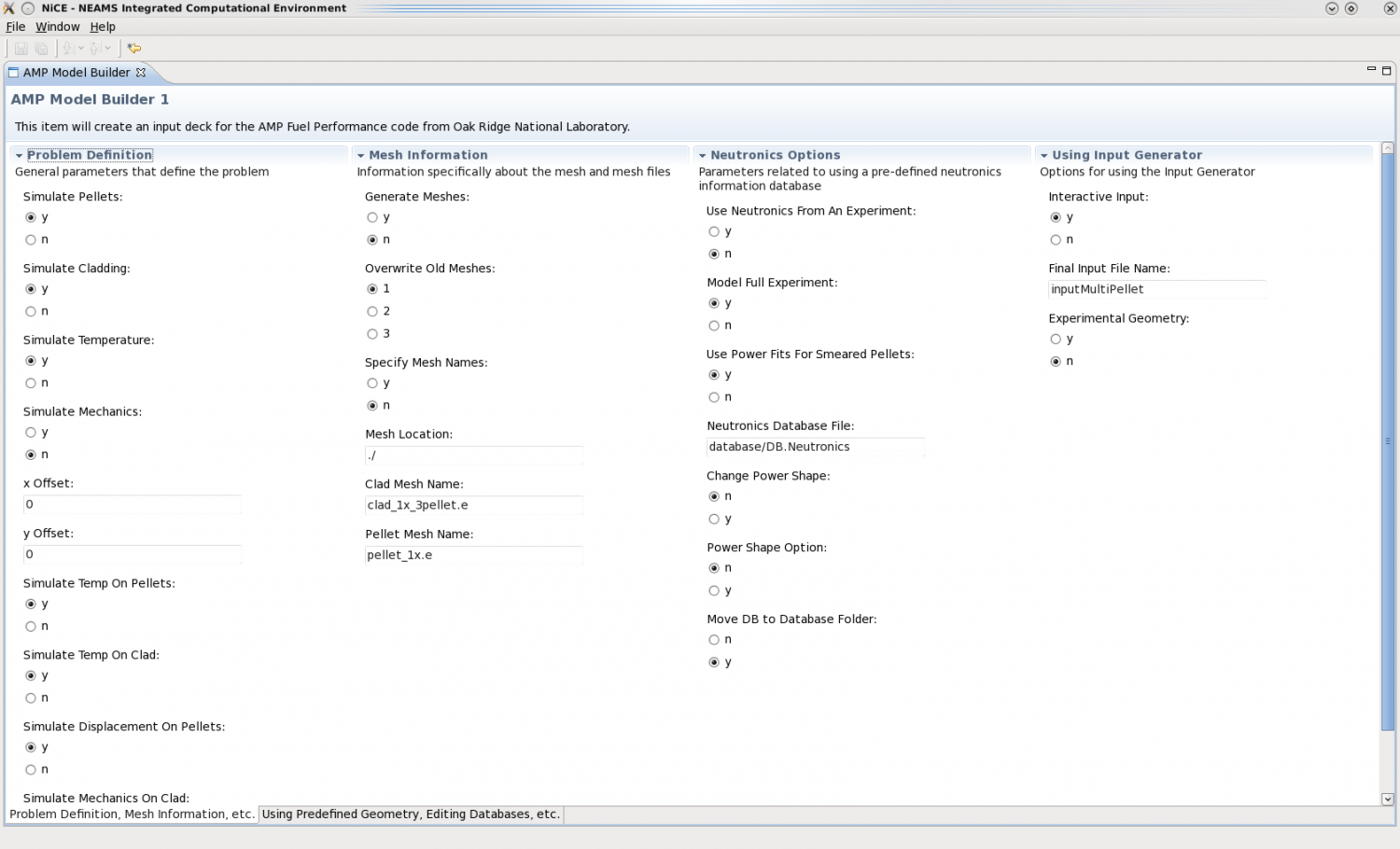Close the AMP Model Builder tab

(141, 73)
